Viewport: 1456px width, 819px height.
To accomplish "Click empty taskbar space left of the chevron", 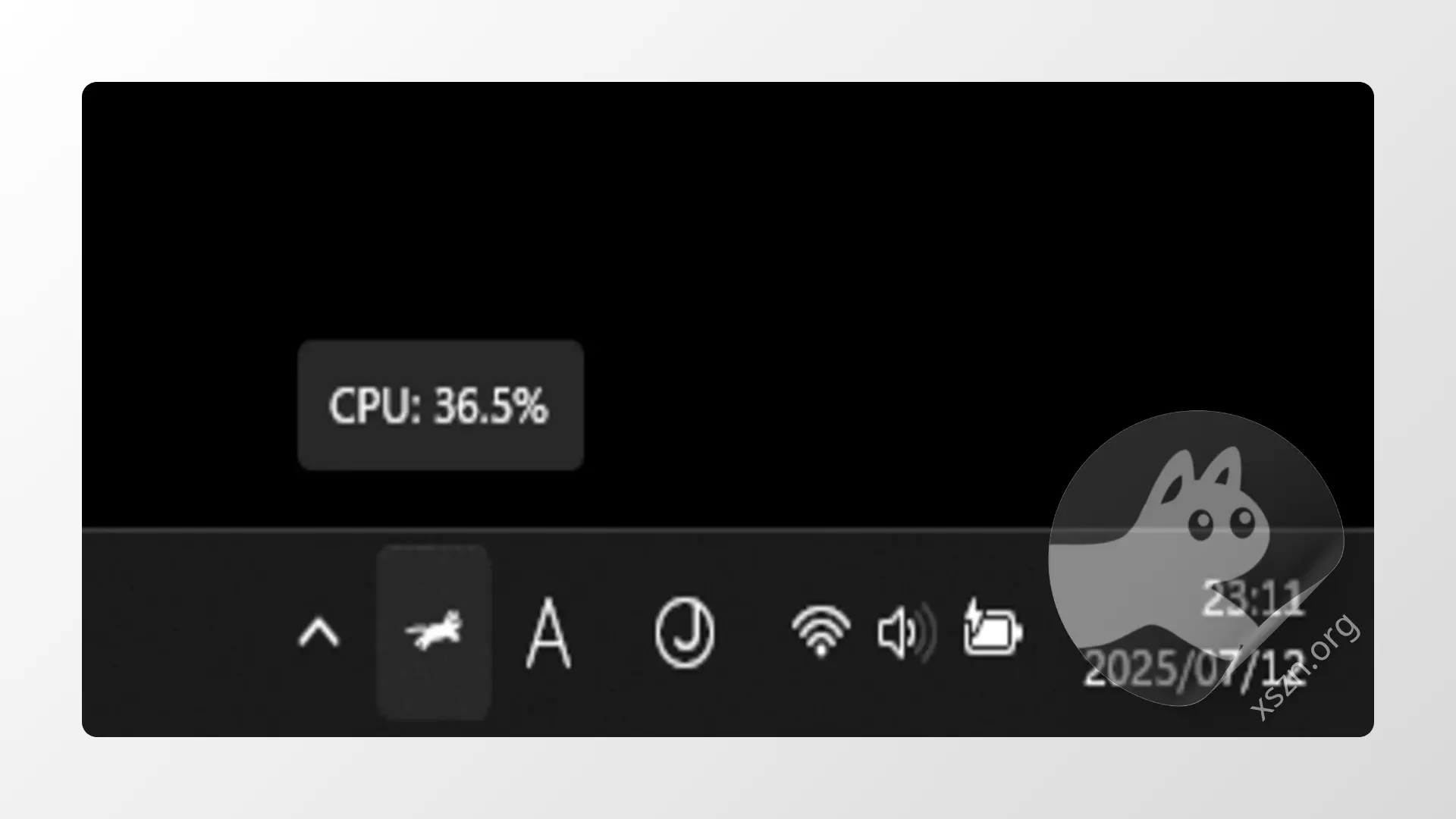I will tap(190, 633).
